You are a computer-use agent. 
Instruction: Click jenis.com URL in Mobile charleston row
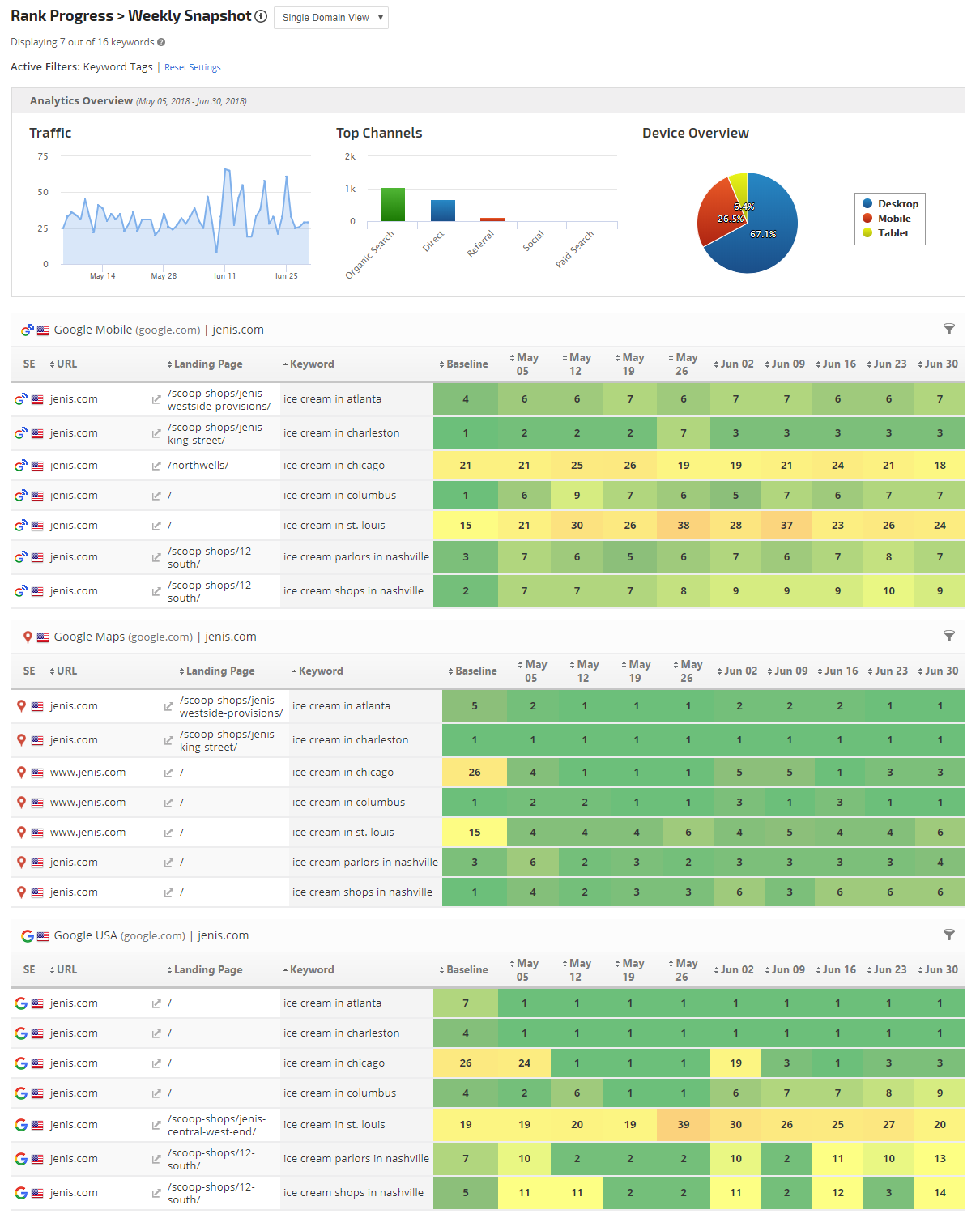coord(74,433)
